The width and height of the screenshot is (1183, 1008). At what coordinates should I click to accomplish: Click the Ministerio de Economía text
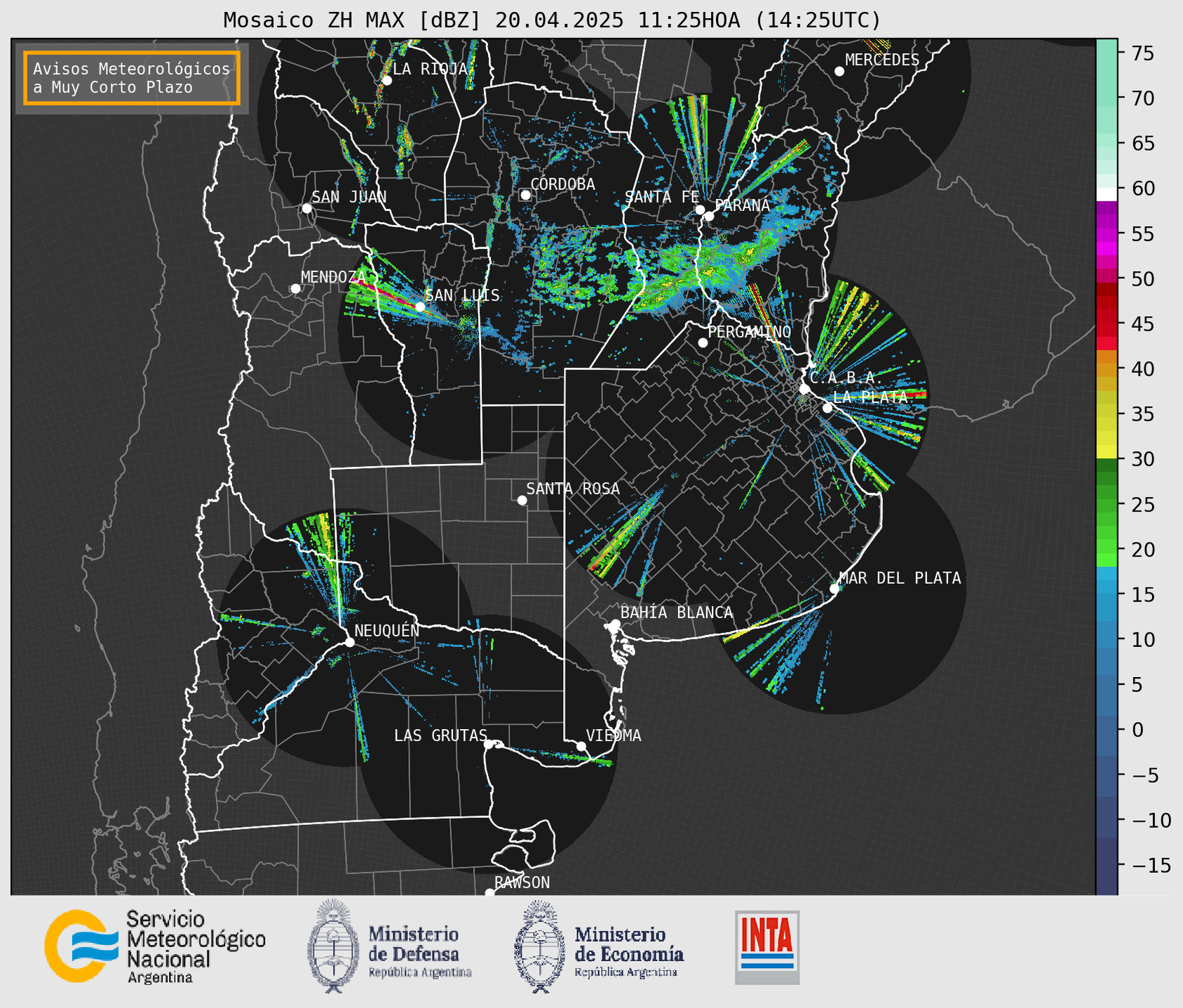(x=629, y=951)
